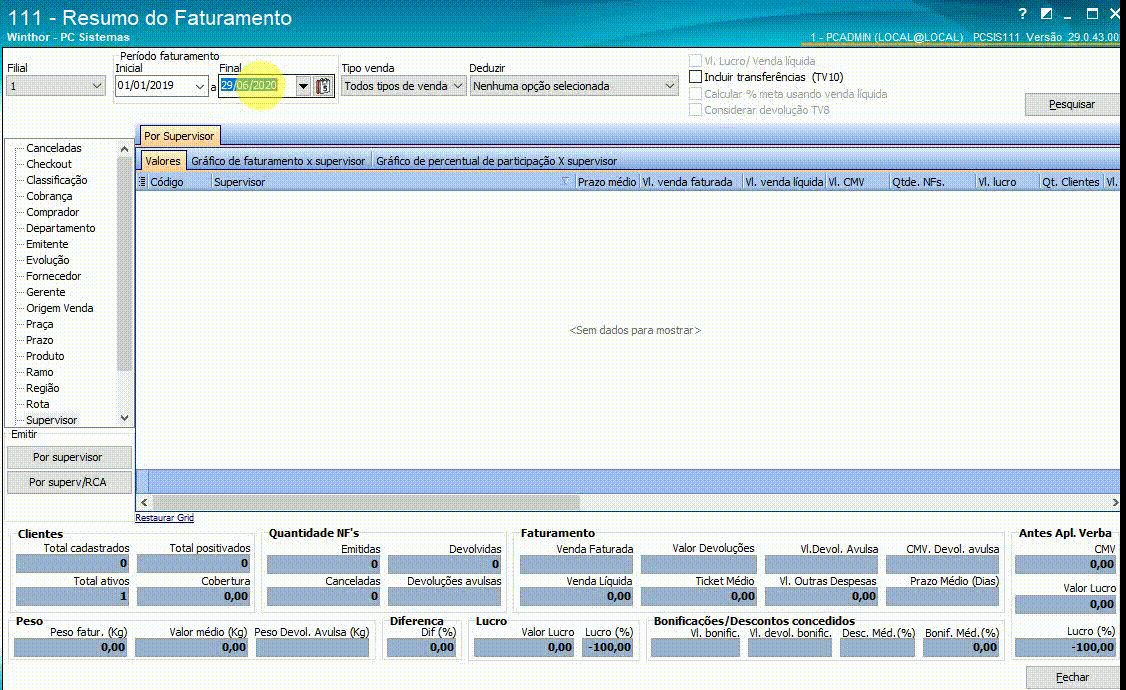Click the Pesquisar button

(x=1071, y=104)
